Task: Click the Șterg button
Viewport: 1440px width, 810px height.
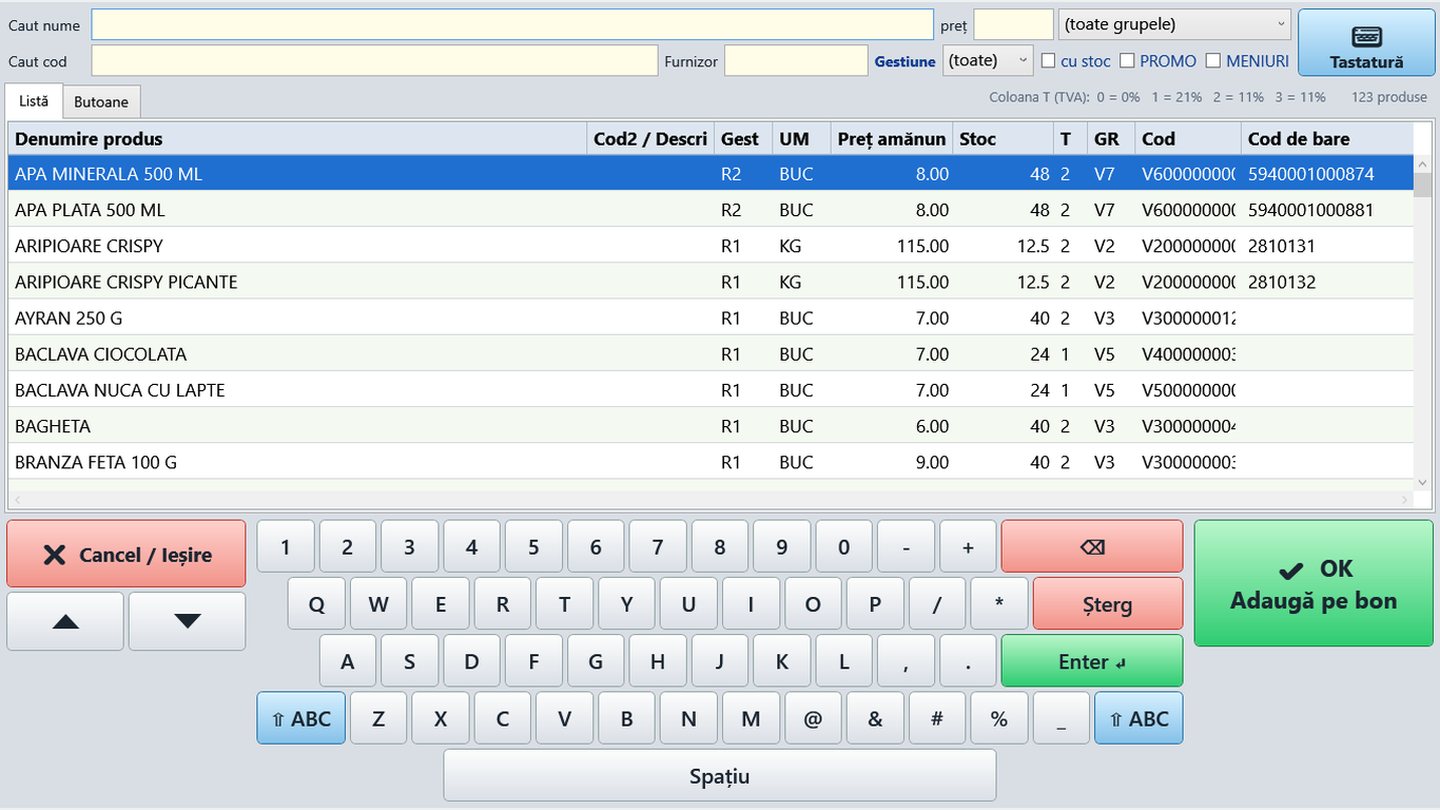Action: 1108,604
